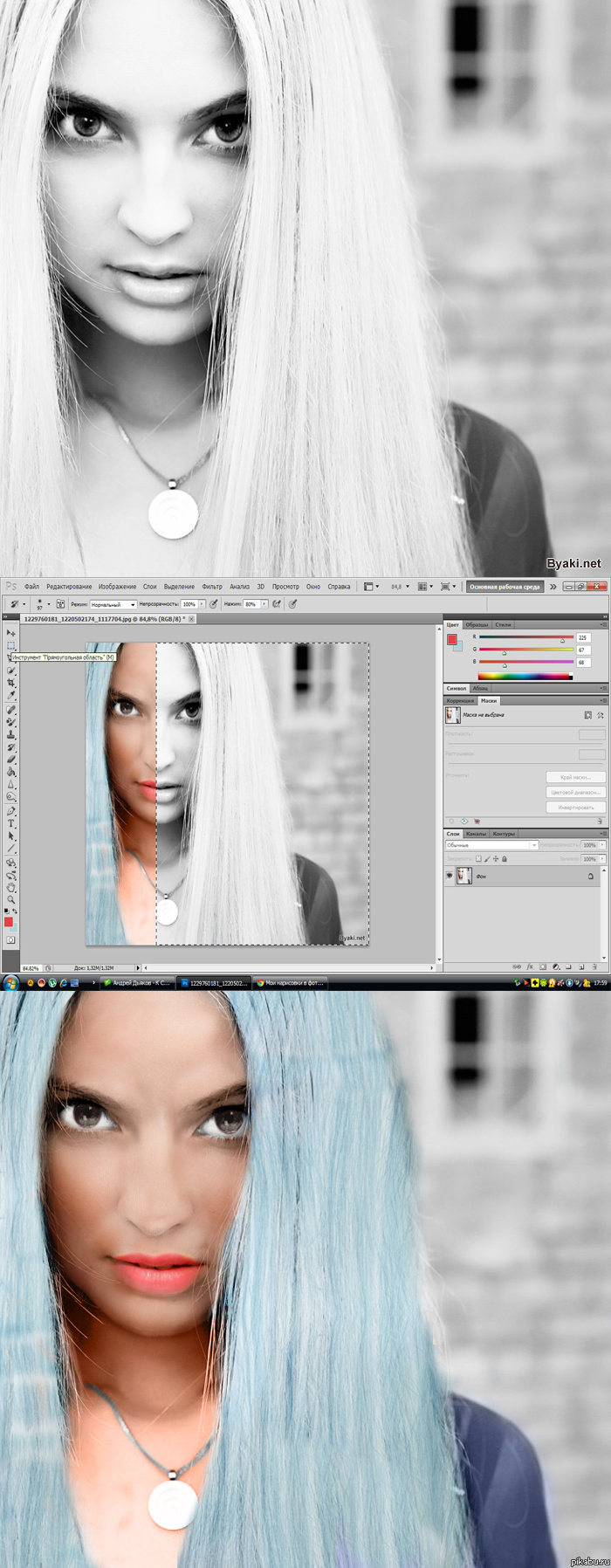Toggle lock transparent pixels in layers panel
This screenshot has width=611, height=1568.
478,859
